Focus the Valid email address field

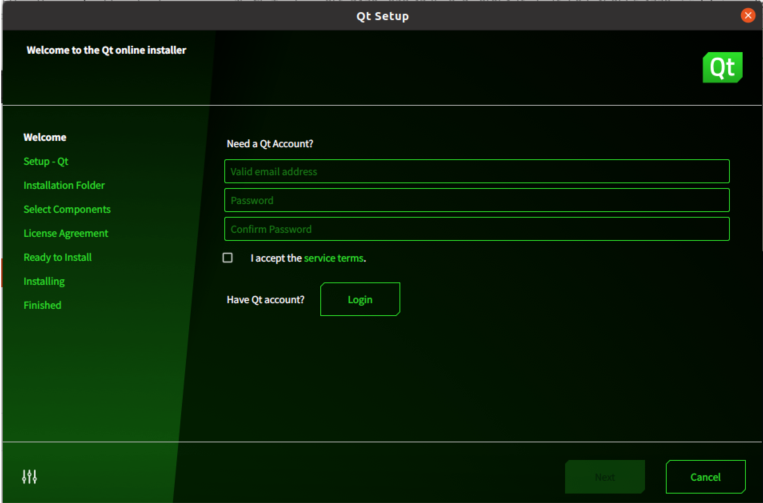pyautogui.click(x=477, y=171)
